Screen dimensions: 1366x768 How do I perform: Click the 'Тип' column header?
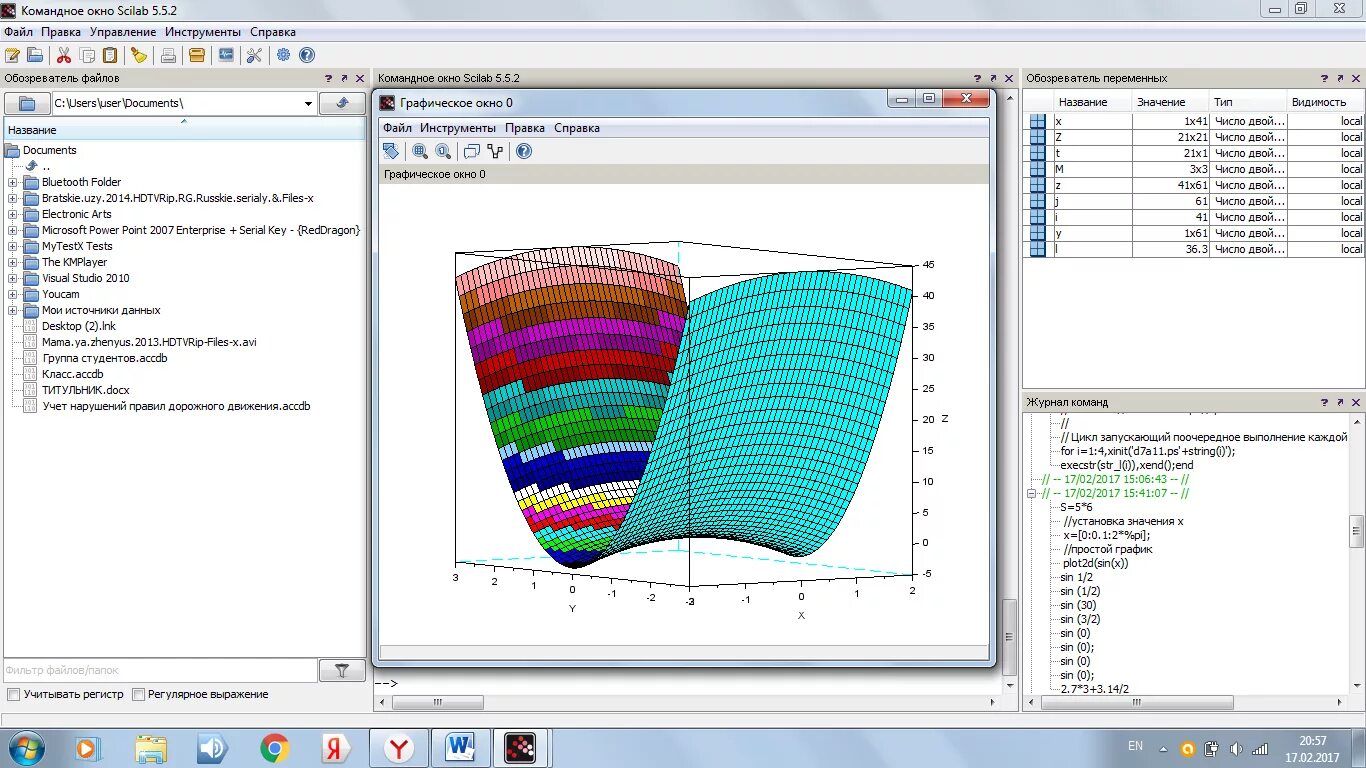click(x=1248, y=102)
